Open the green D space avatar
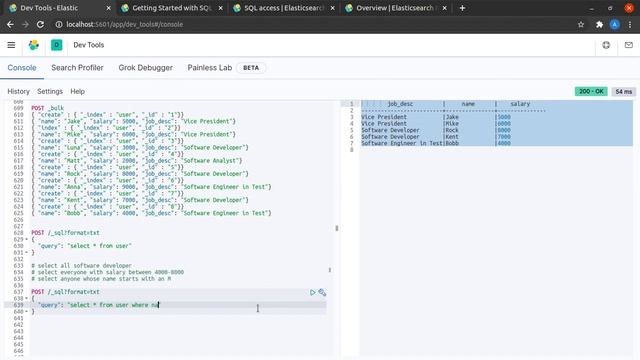 tap(56, 45)
